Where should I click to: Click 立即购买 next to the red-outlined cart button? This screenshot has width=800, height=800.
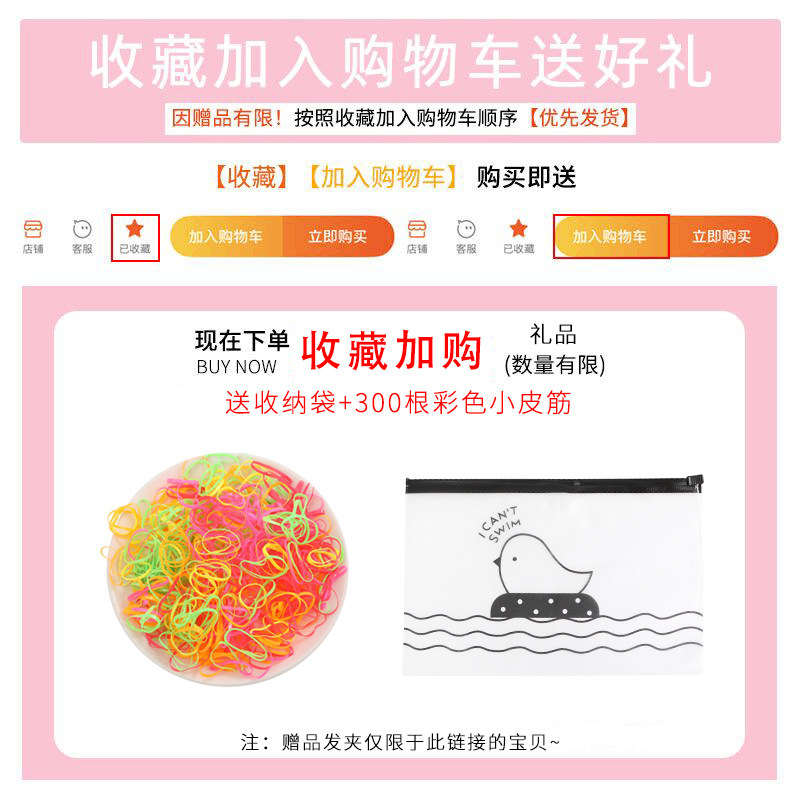723,236
